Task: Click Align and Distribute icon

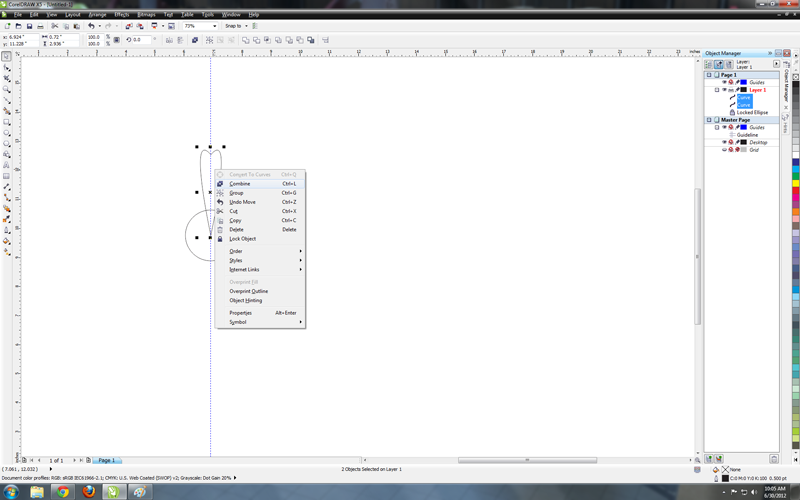Action: point(326,40)
